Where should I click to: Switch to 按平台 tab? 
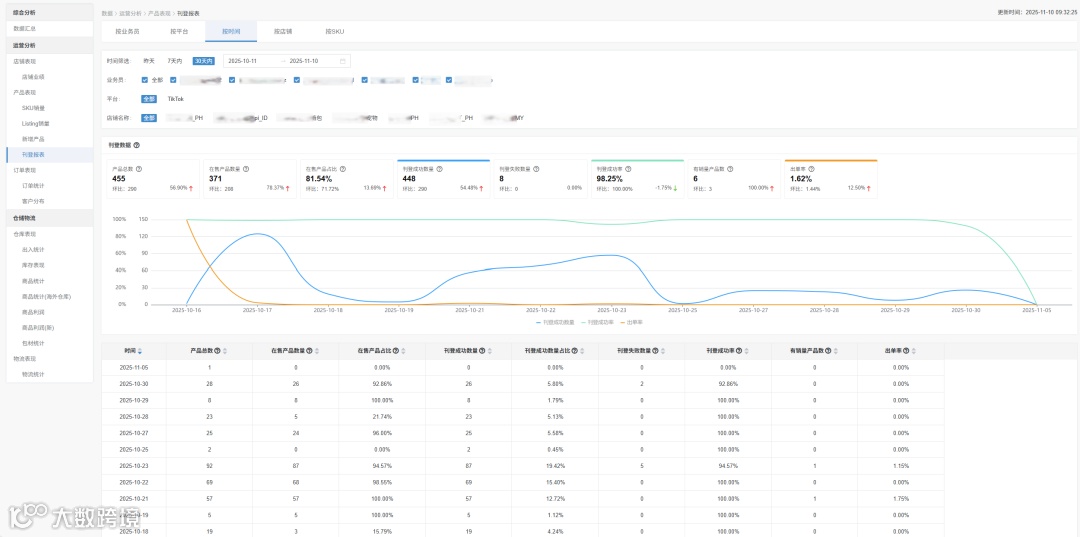tap(179, 32)
